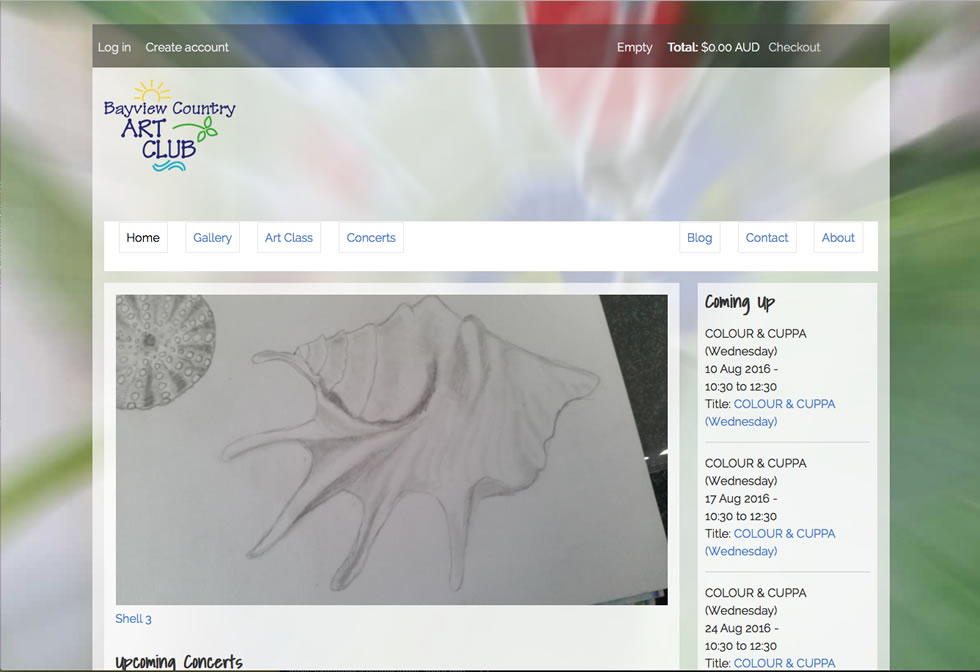Navigate to the About page
This screenshot has width=980, height=672.
pyautogui.click(x=838, y=238)
